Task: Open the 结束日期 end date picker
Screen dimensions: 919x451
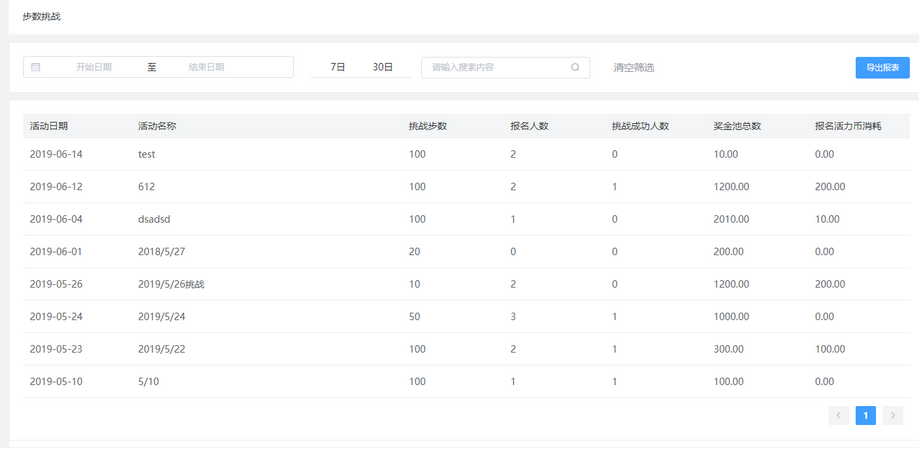Action: (206, 67)
